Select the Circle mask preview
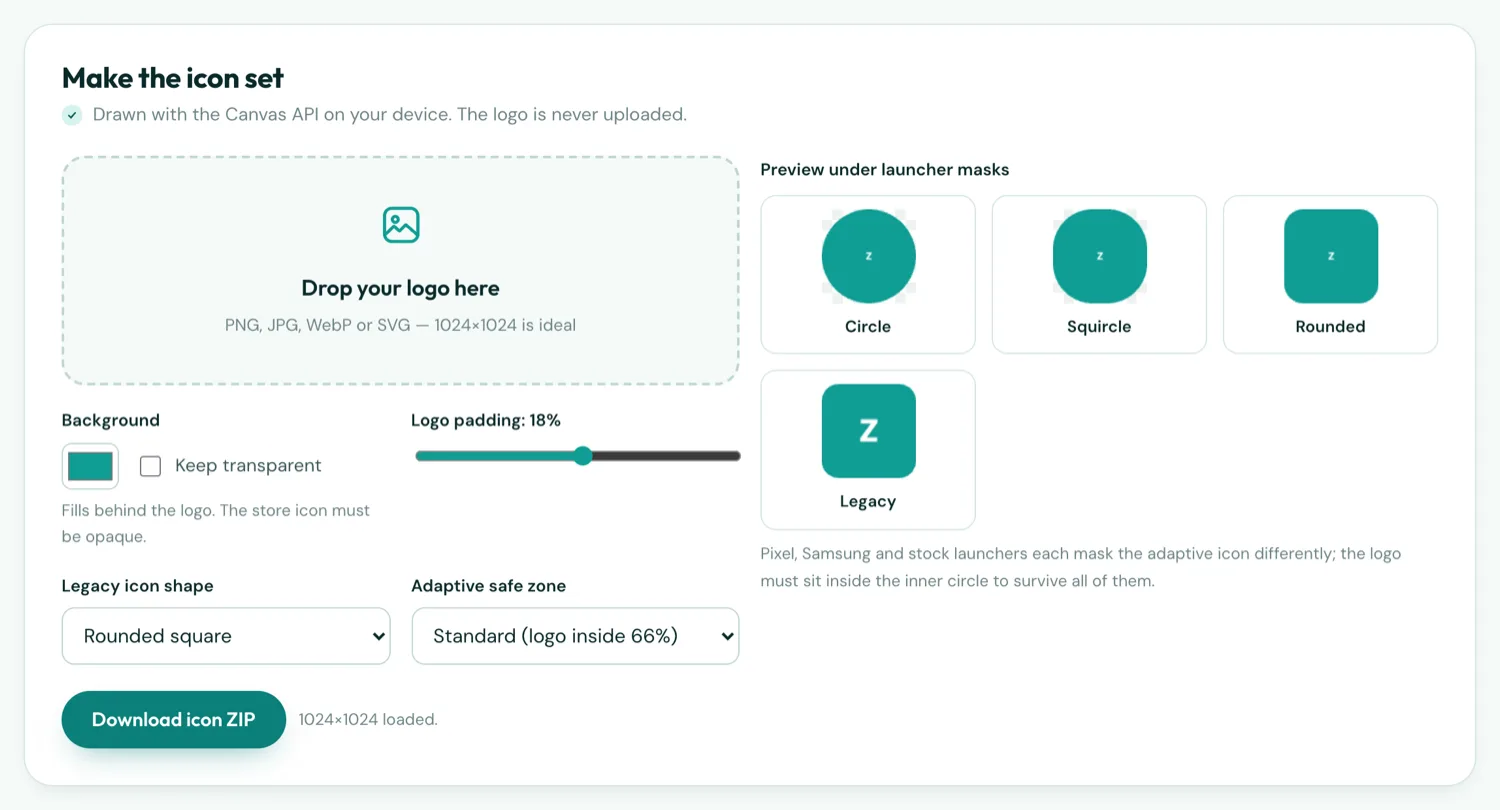1500x810 pixels. pos(868,274)
